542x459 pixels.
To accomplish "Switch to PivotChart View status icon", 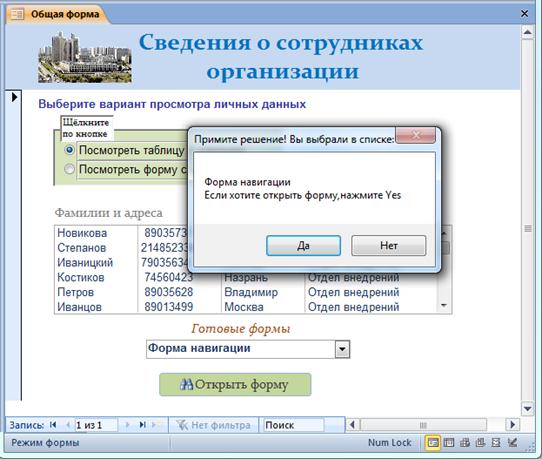I will click(480, 442).
